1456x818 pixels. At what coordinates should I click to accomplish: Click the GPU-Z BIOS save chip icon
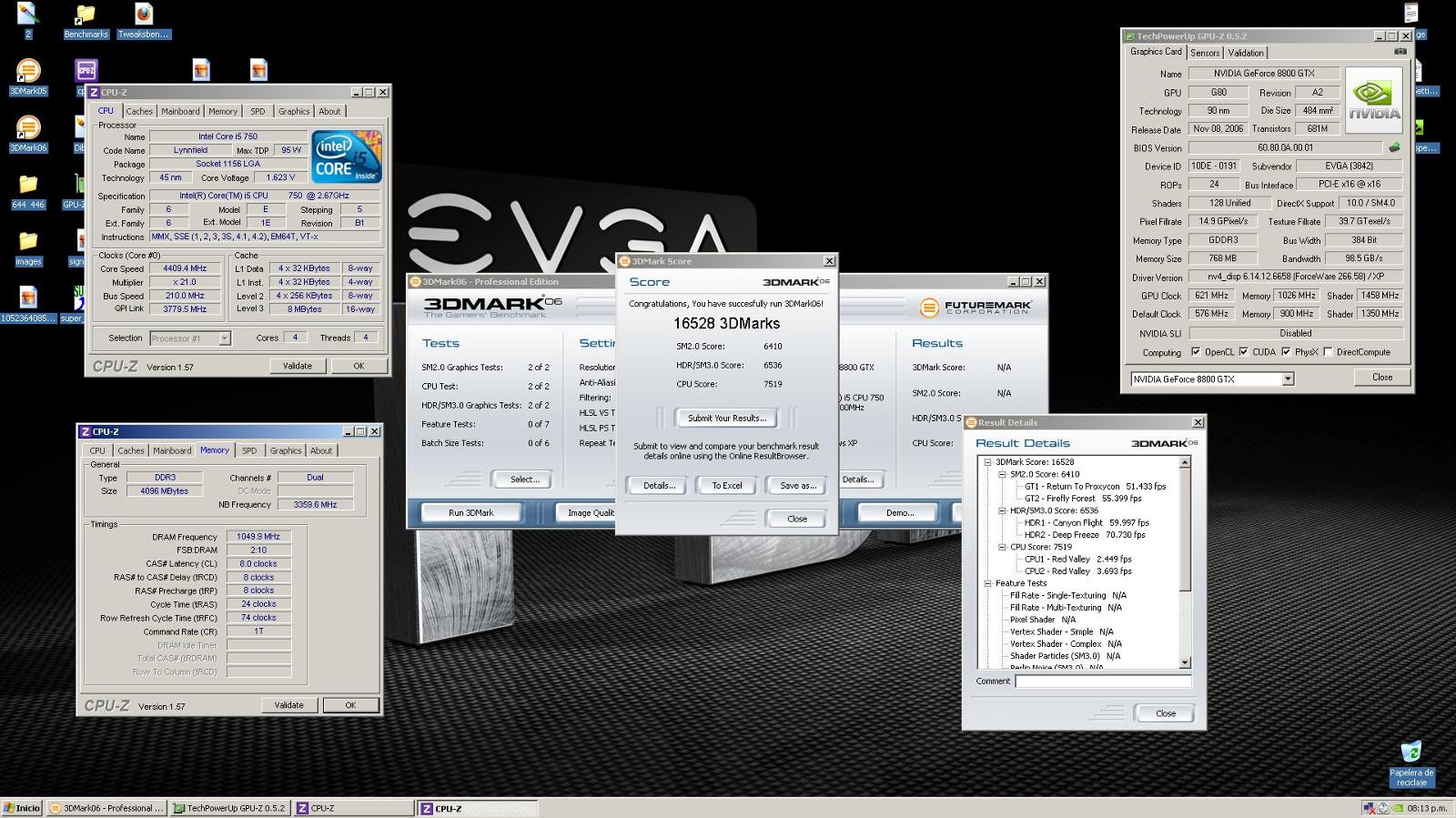pos(1394,147)
